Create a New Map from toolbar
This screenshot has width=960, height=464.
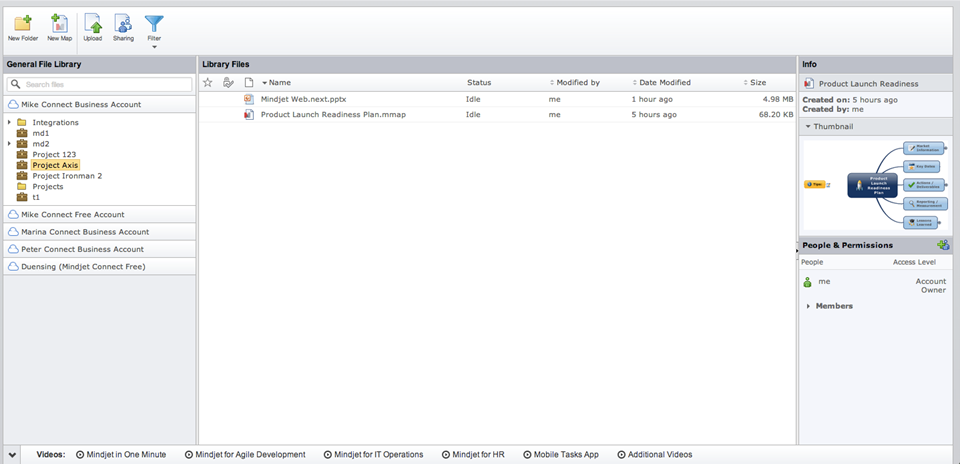59,26
